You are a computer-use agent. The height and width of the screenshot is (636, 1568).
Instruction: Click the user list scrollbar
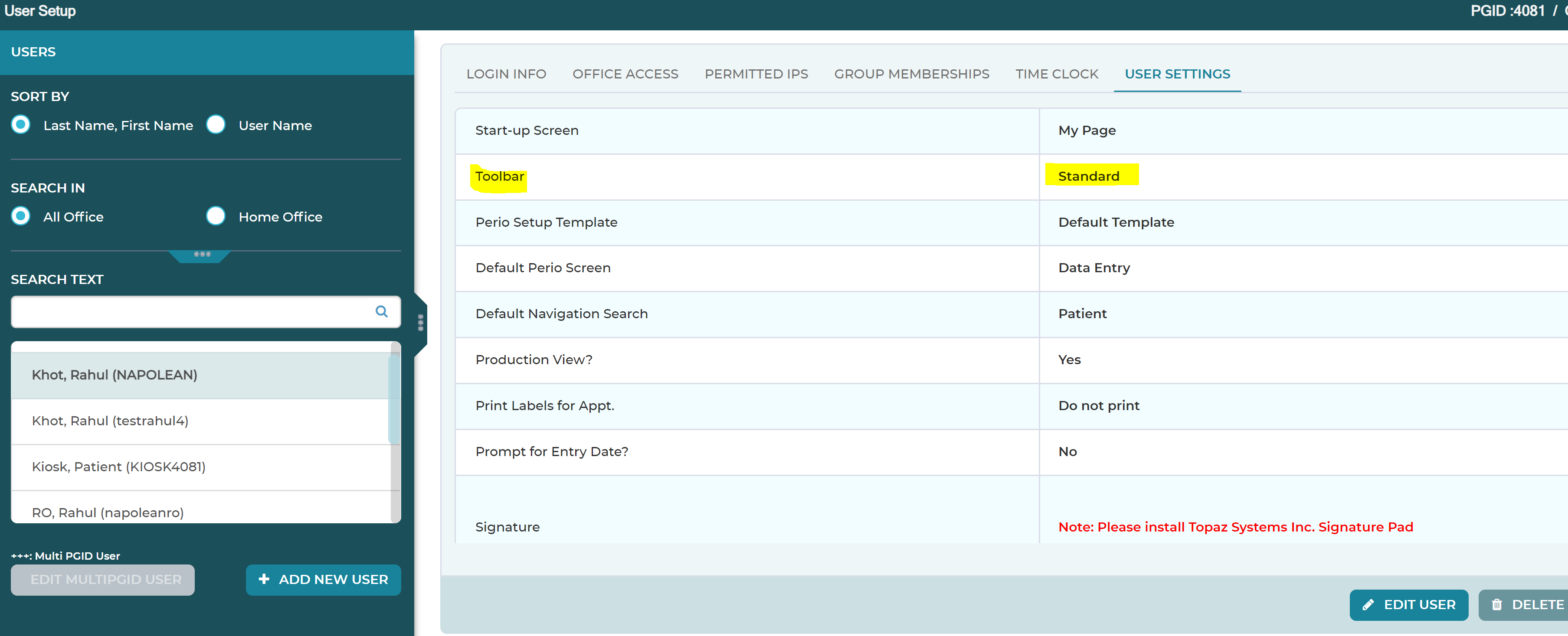pyautogui.click(x=394, y=432)
